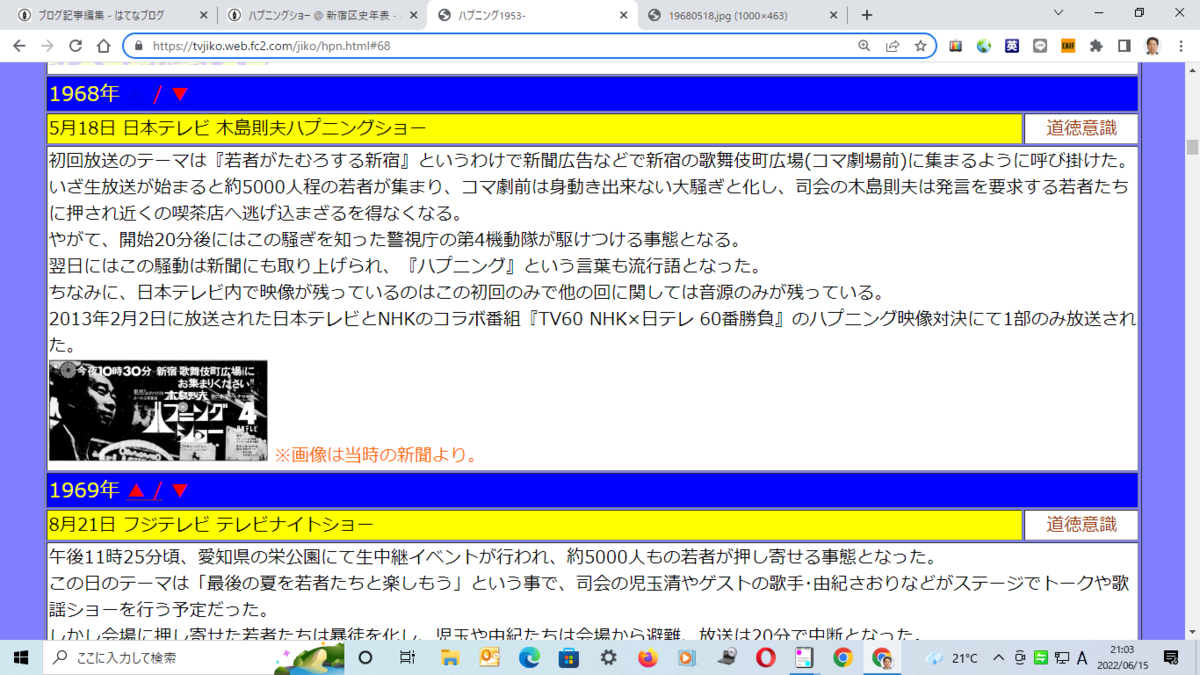Switch to the Chrome taskbar icon

843,657
